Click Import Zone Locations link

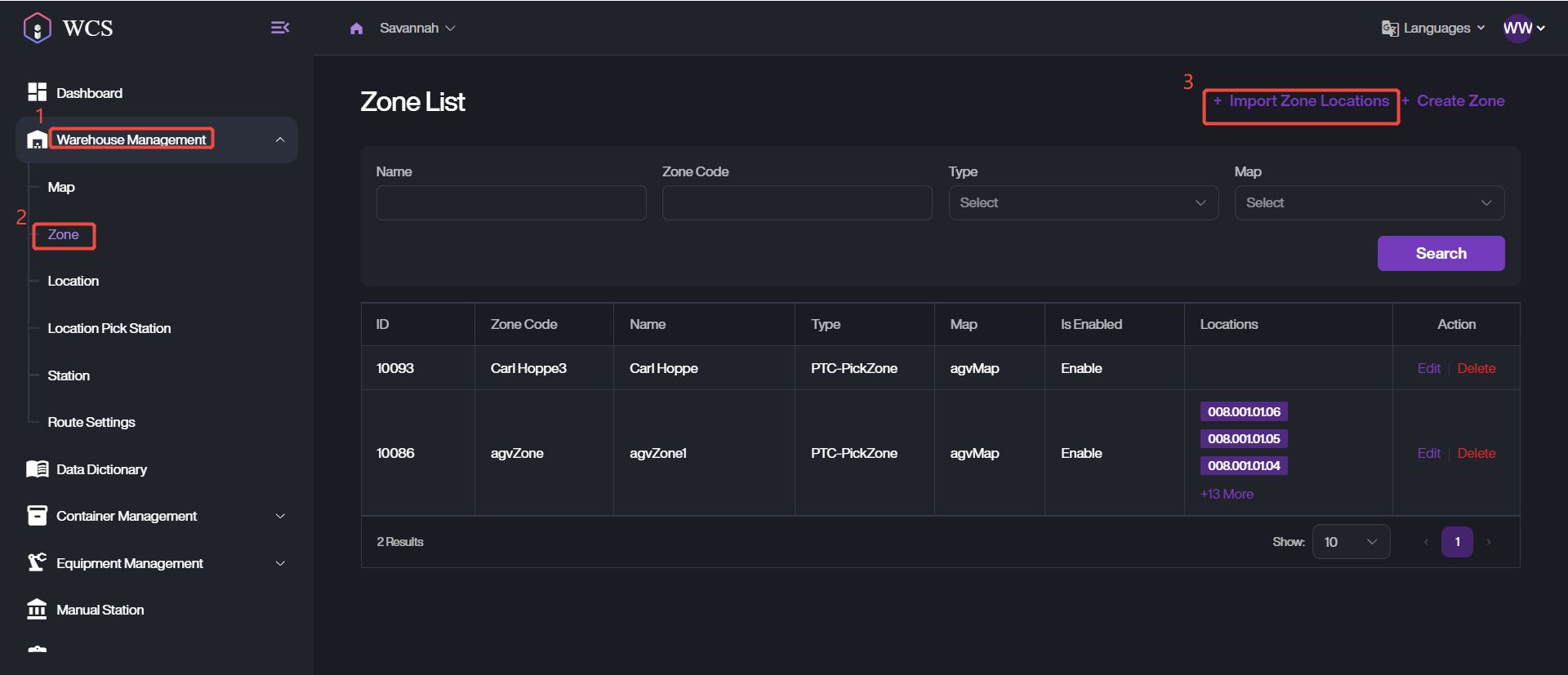point(1307,101)
